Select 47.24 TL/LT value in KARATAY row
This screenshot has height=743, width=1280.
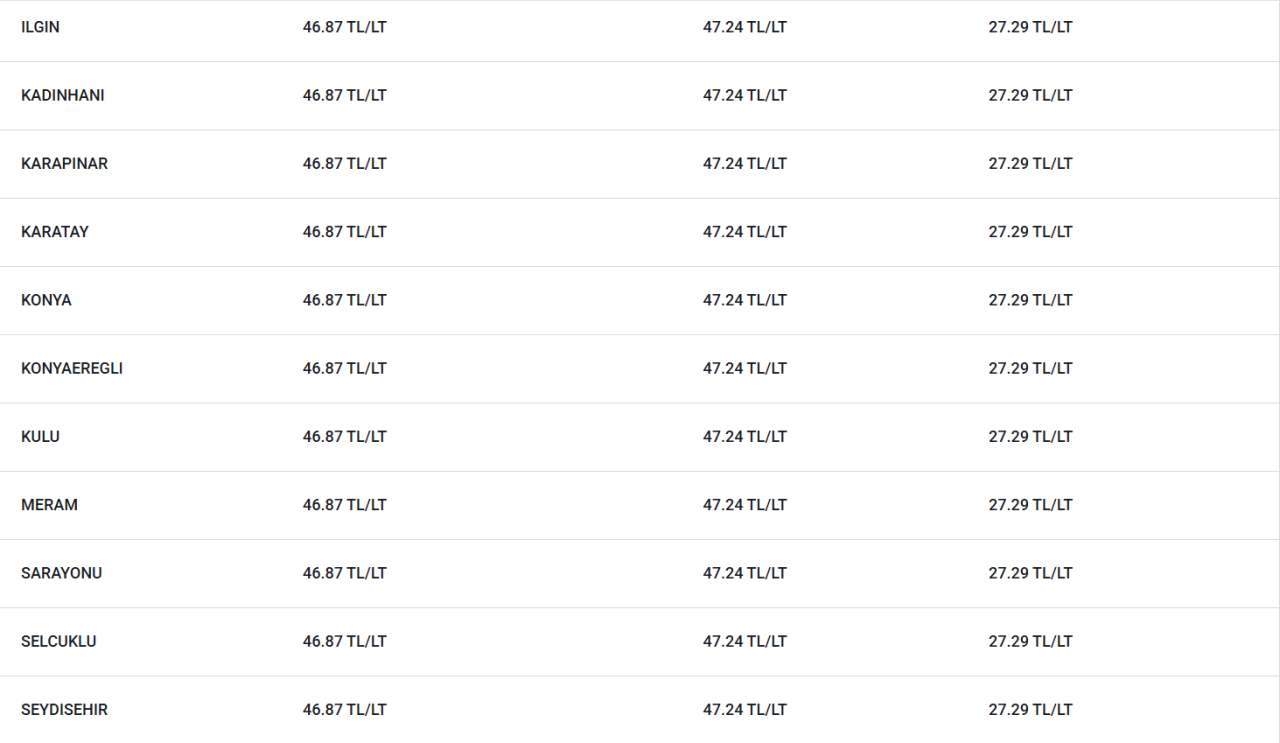[x=745, y=231]
